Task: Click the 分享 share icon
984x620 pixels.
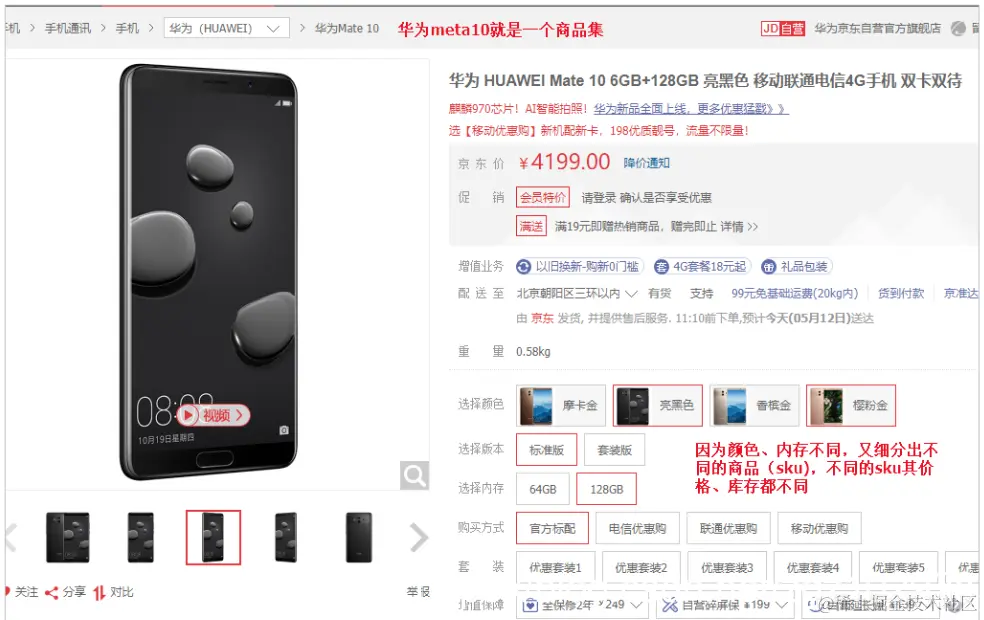Action: [51, 592]
